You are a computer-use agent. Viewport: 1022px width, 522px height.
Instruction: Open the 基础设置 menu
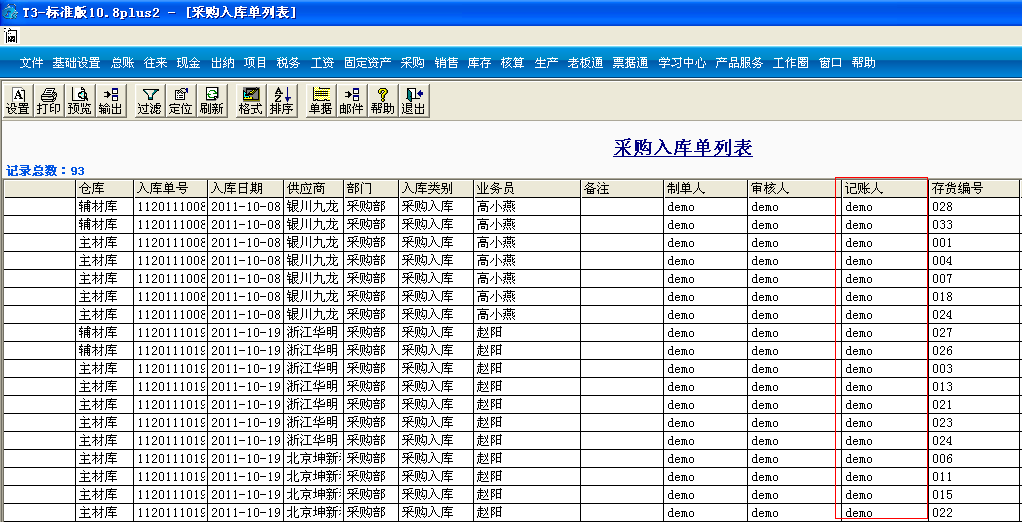click(77, 63)
